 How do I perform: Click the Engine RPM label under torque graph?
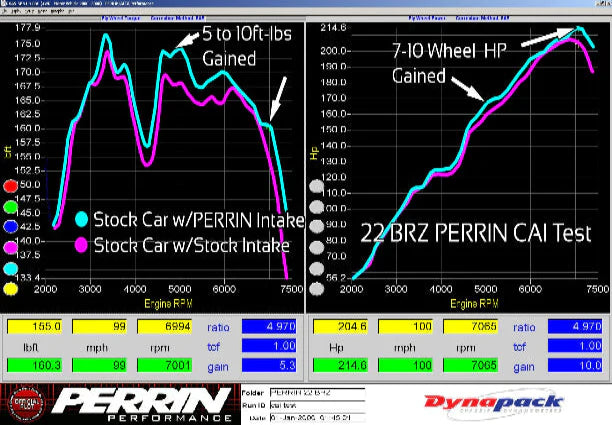[168, 304]
